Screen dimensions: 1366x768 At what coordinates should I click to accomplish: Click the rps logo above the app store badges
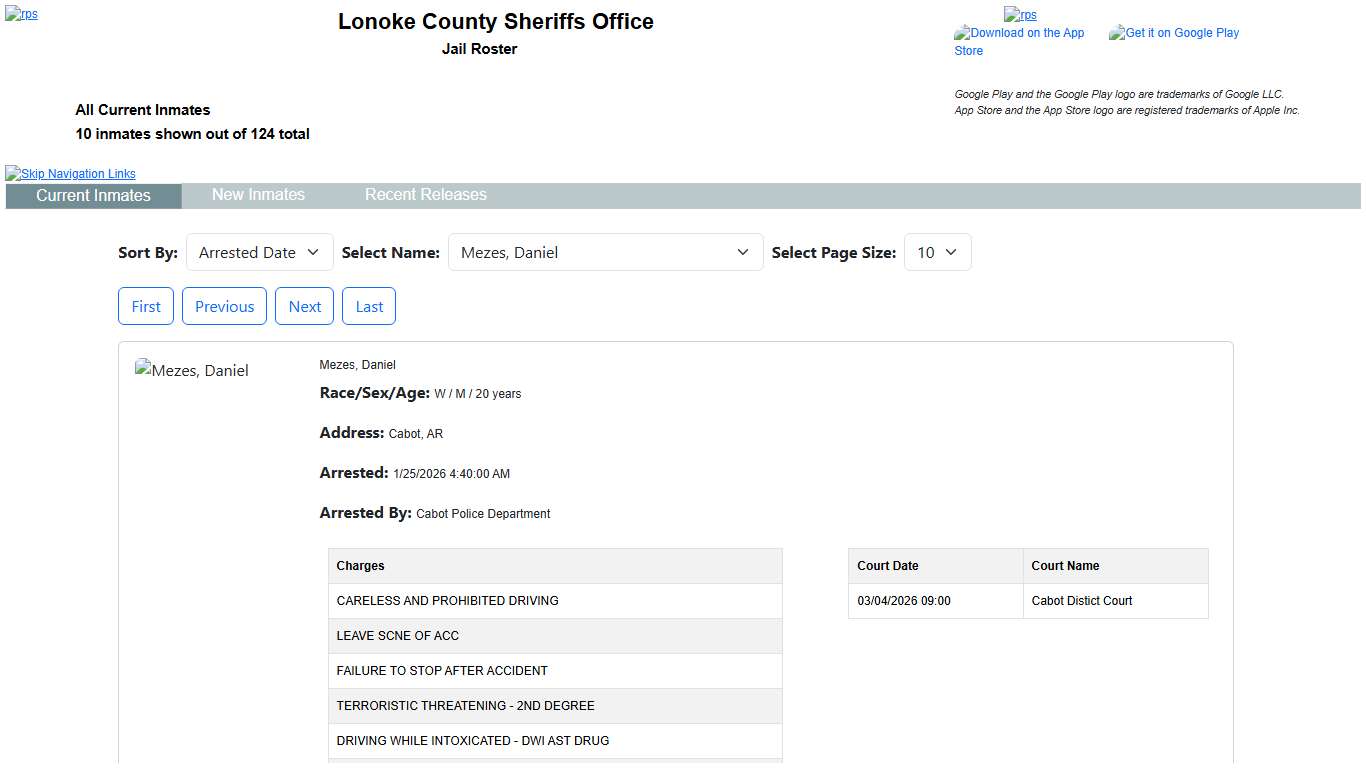(x=1020, y=15)
